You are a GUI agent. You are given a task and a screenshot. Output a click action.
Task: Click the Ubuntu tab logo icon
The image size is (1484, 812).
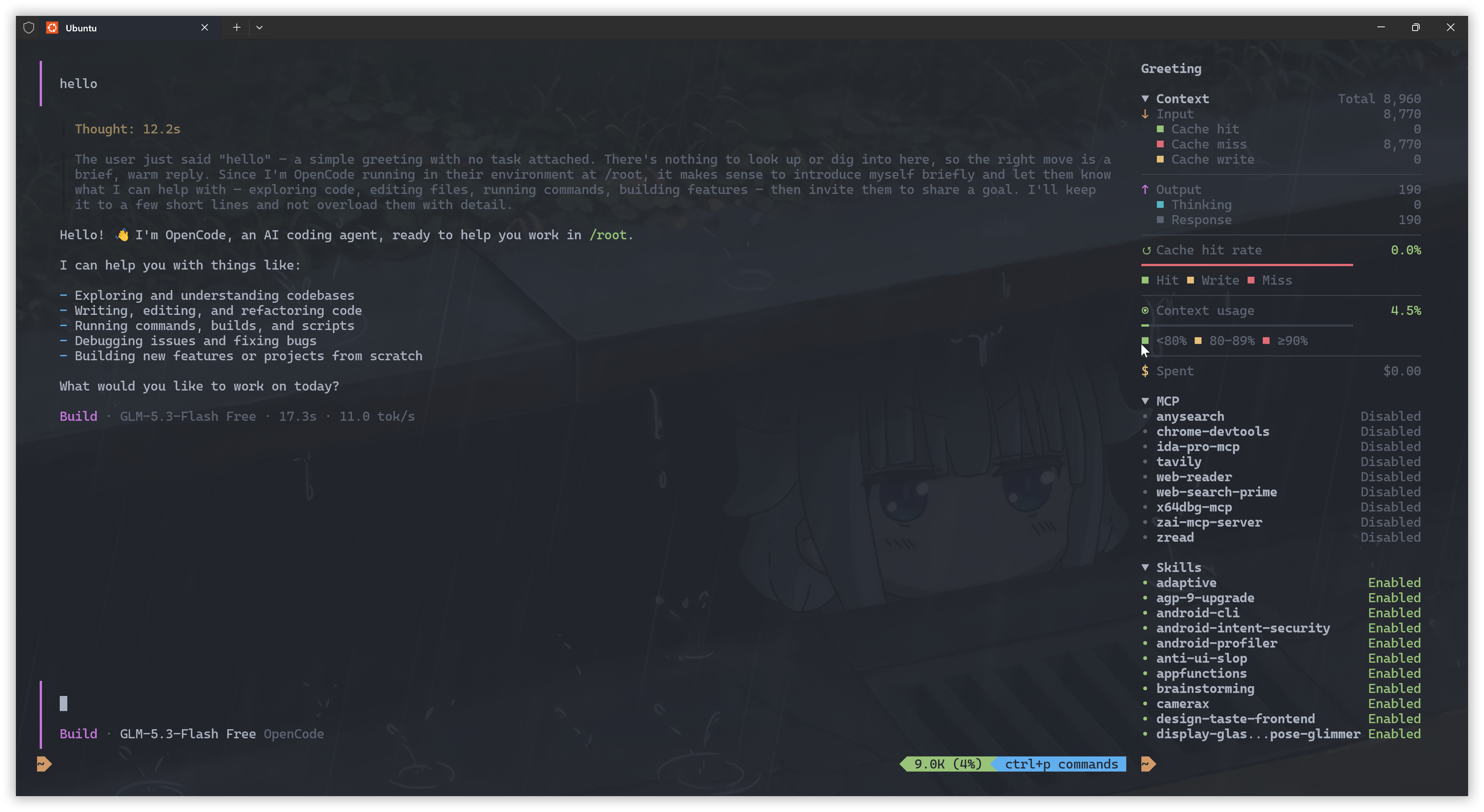[52, 28]
